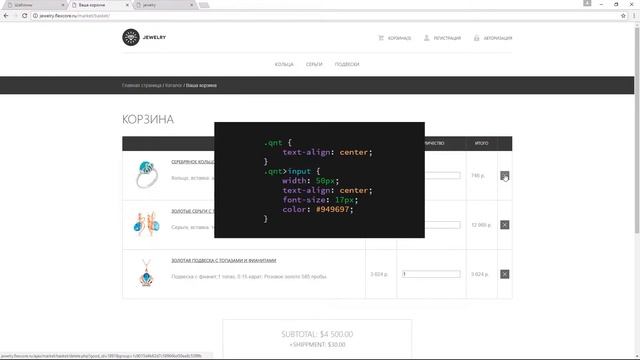Remove the gold pendant from cart
The height and width of the screenshot is (360, 640).
pyautogui.click(x=504, y=274)
